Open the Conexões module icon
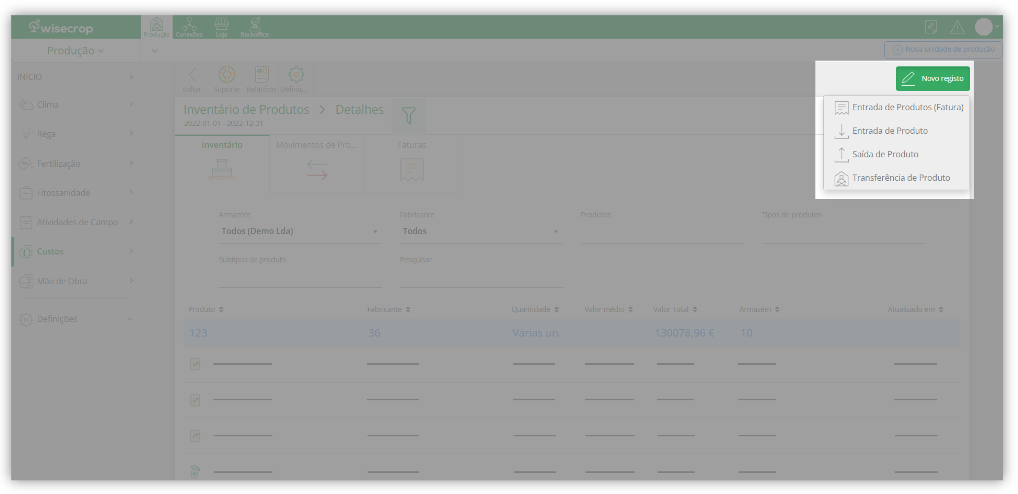Screen dimensions: 1018x494 coord(189,27)
